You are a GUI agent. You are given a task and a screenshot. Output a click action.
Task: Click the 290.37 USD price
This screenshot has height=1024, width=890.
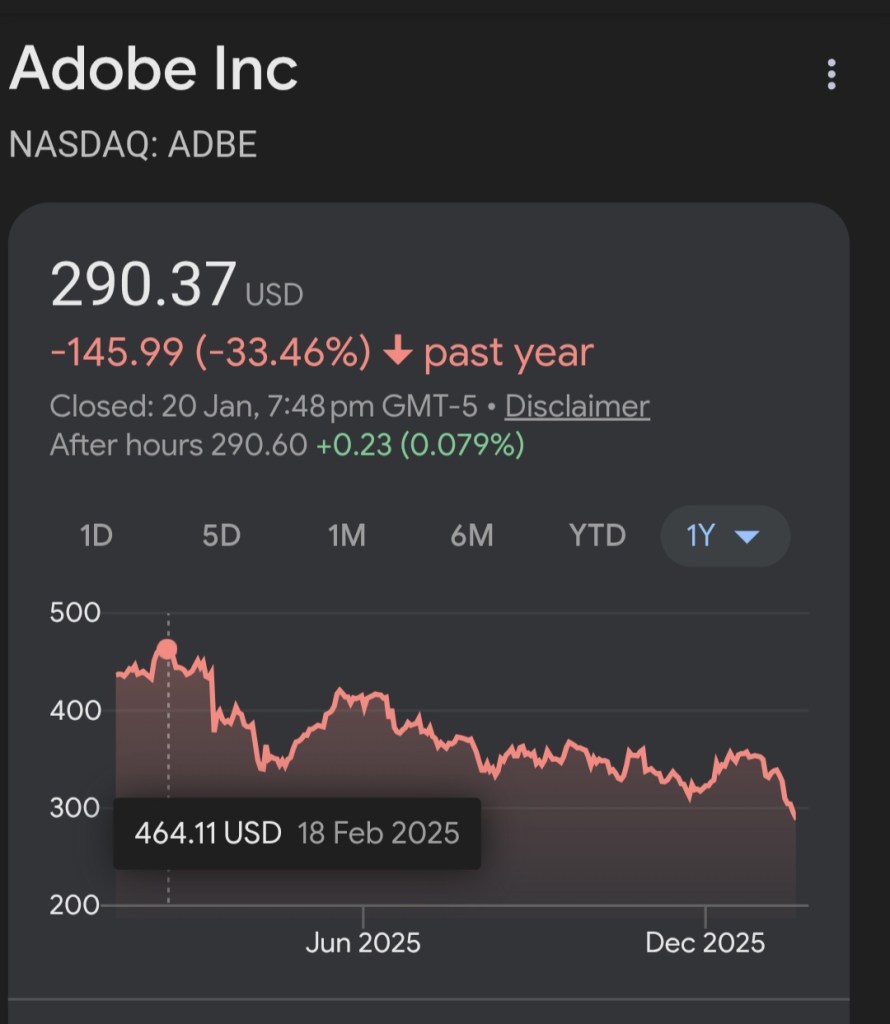145,284
